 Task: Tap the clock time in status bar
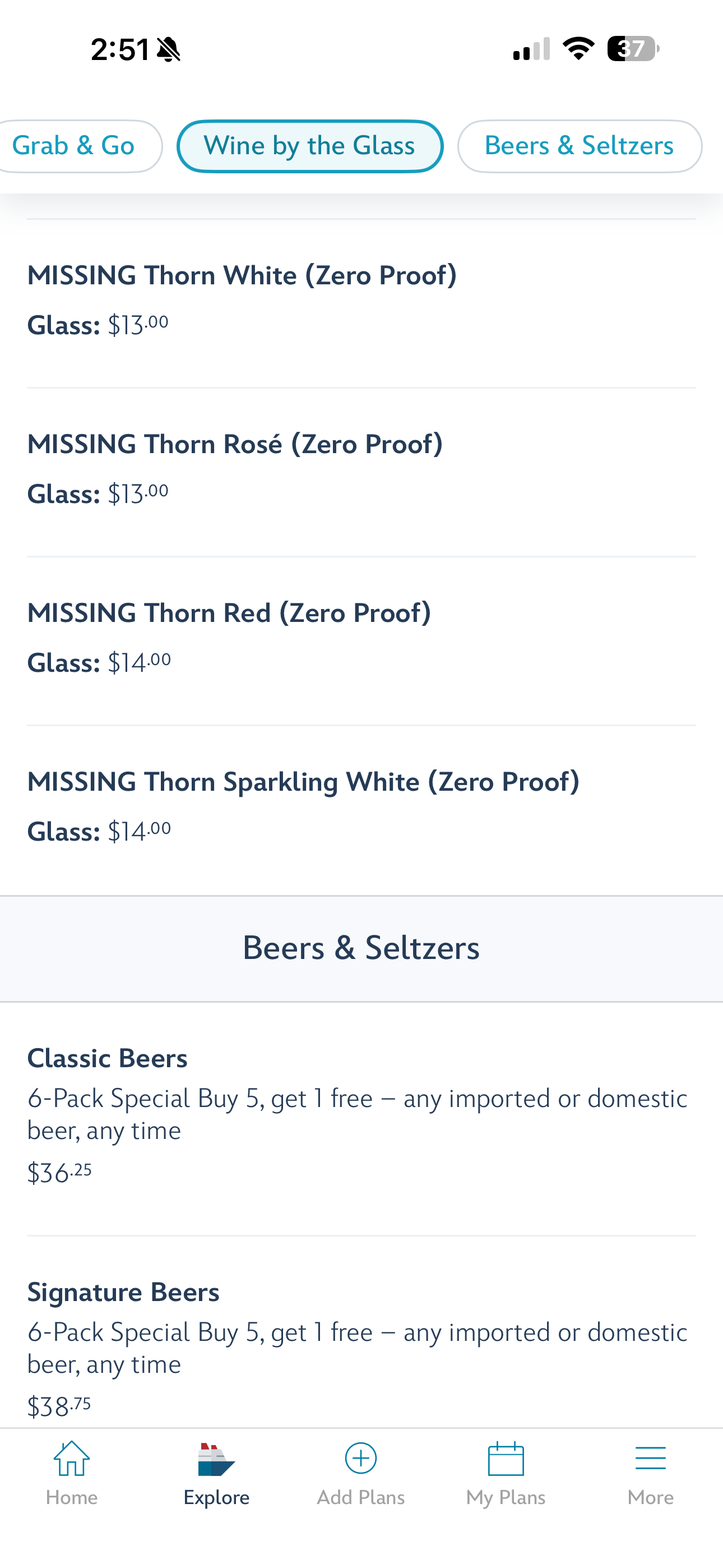120,49
